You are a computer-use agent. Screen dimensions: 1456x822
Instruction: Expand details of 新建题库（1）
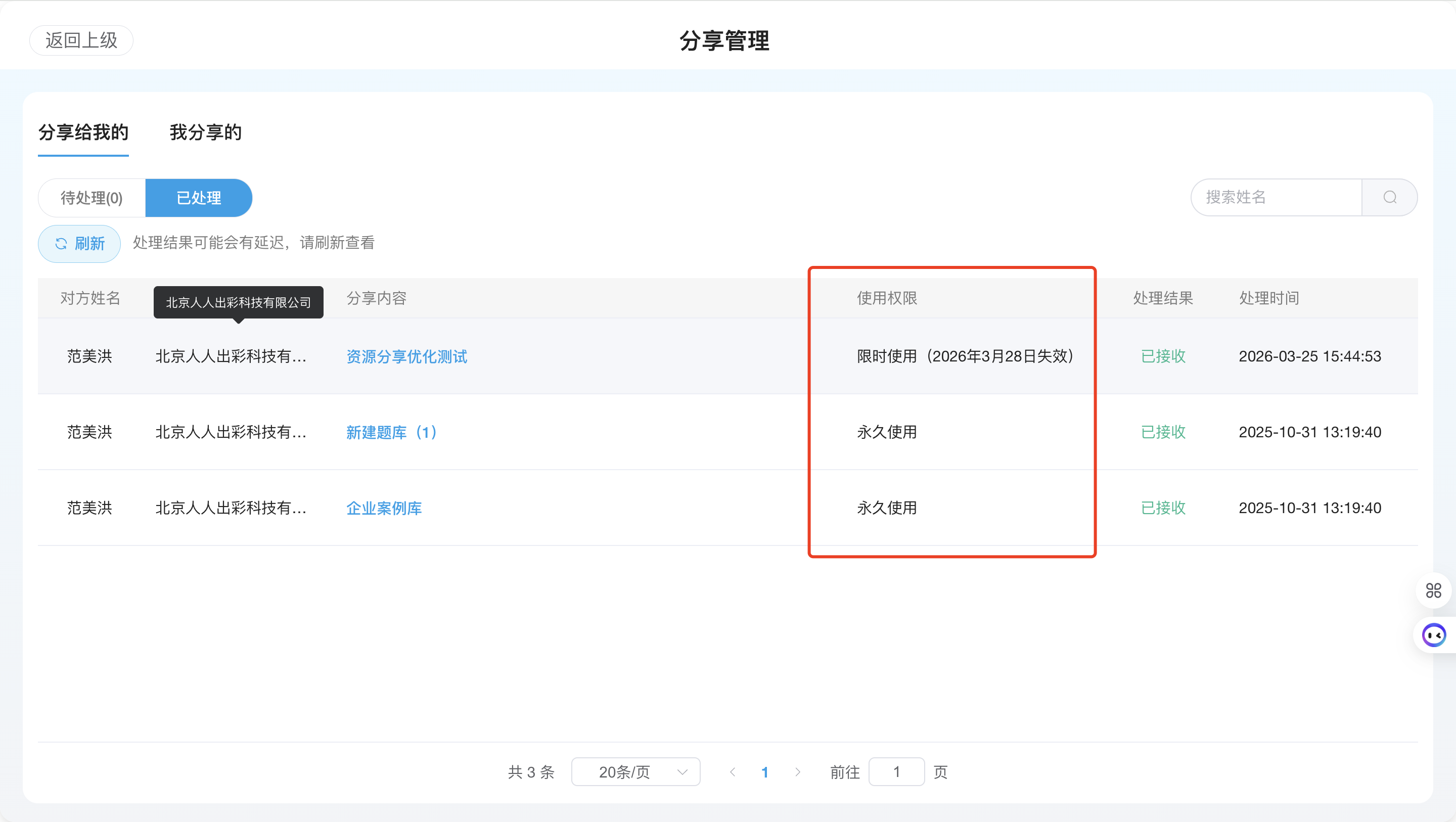[x=391, y=432]
